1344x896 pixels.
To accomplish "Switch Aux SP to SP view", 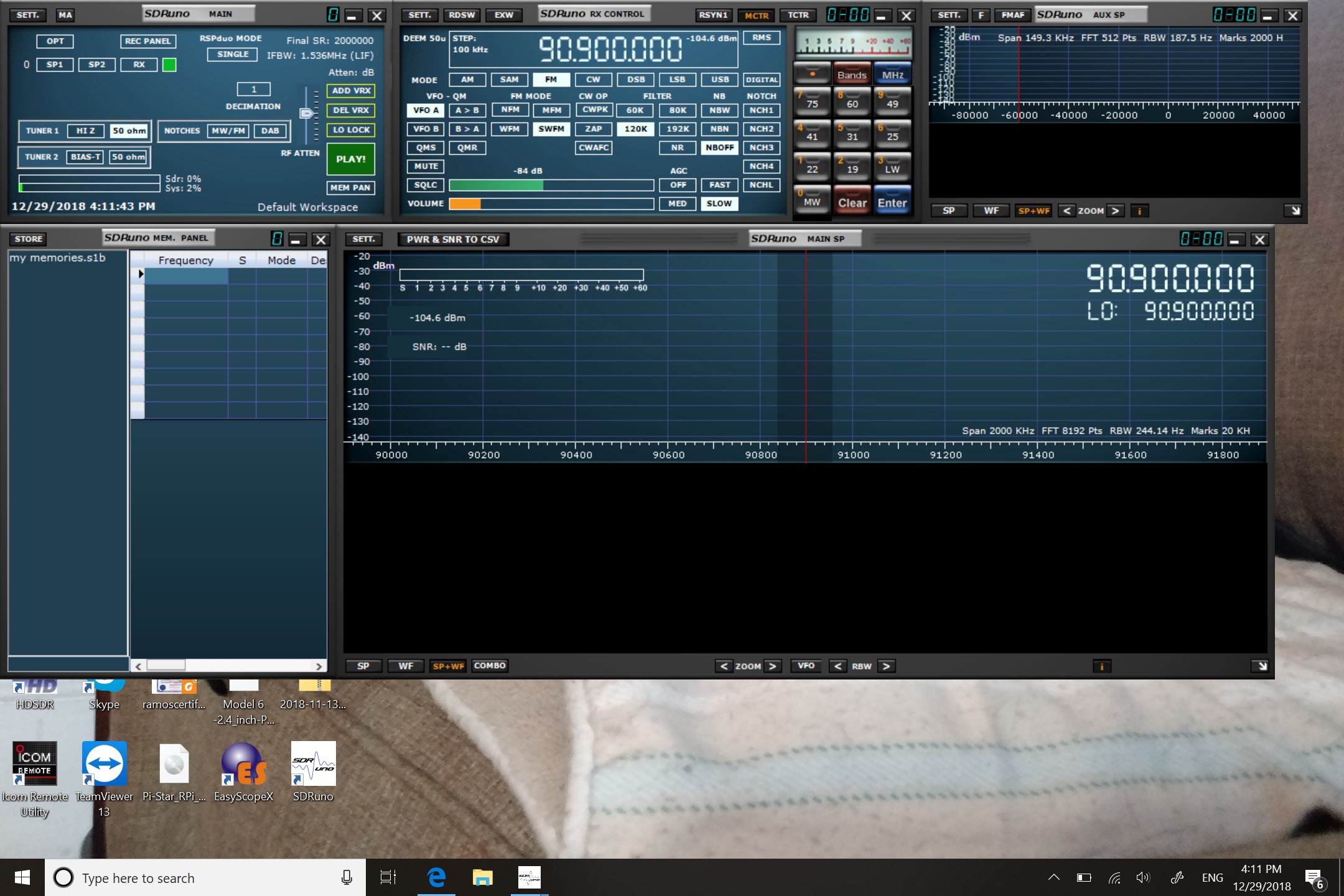I will [x=948, y=211].
